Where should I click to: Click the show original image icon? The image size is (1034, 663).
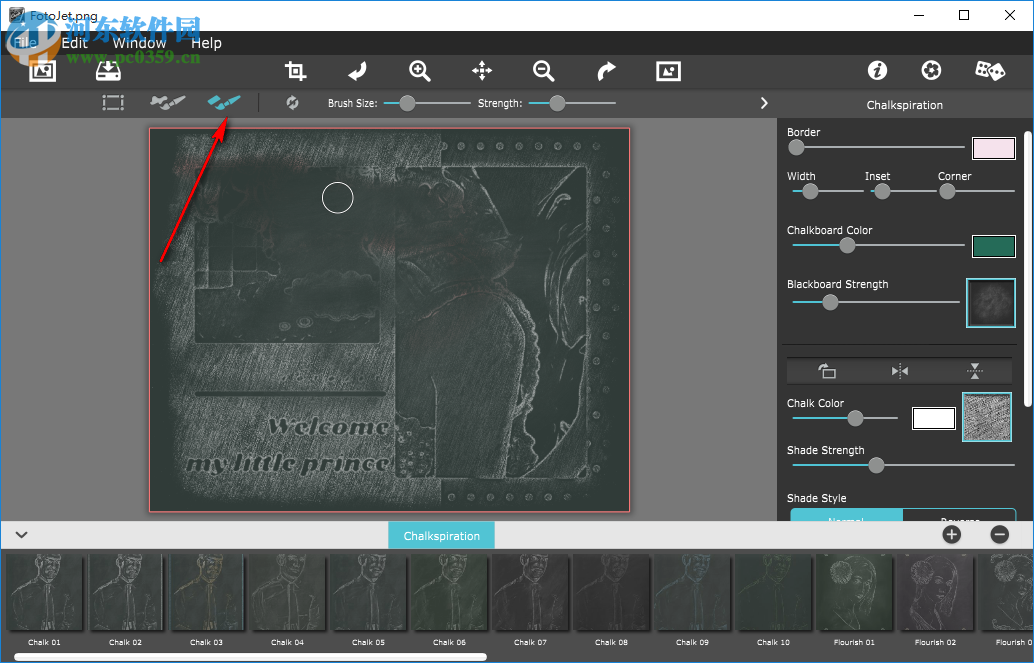coord(668,71)
